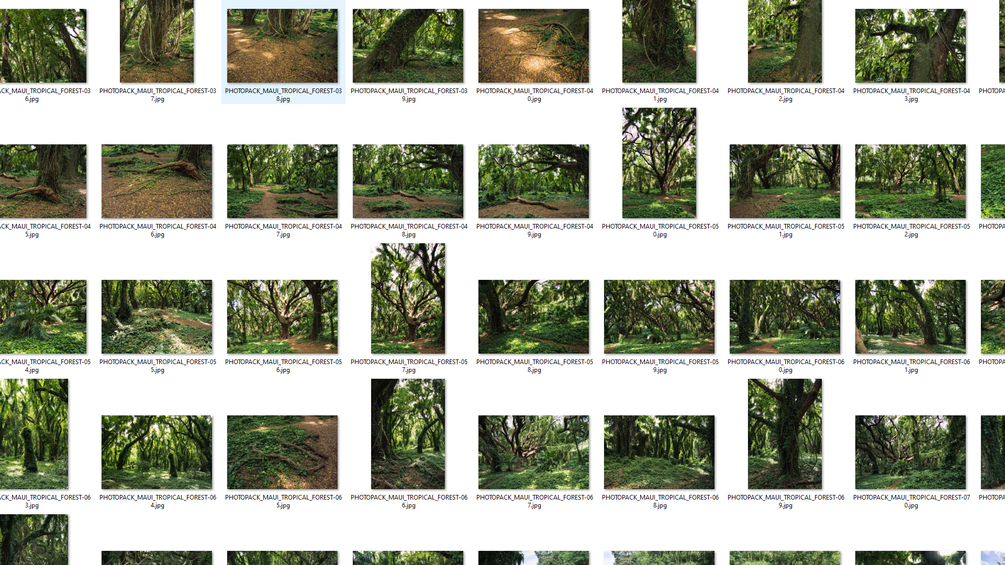Choose PHOTOPACK_MAUI_TROPICAL_FOREST-061.jpg image

(910, 317)
